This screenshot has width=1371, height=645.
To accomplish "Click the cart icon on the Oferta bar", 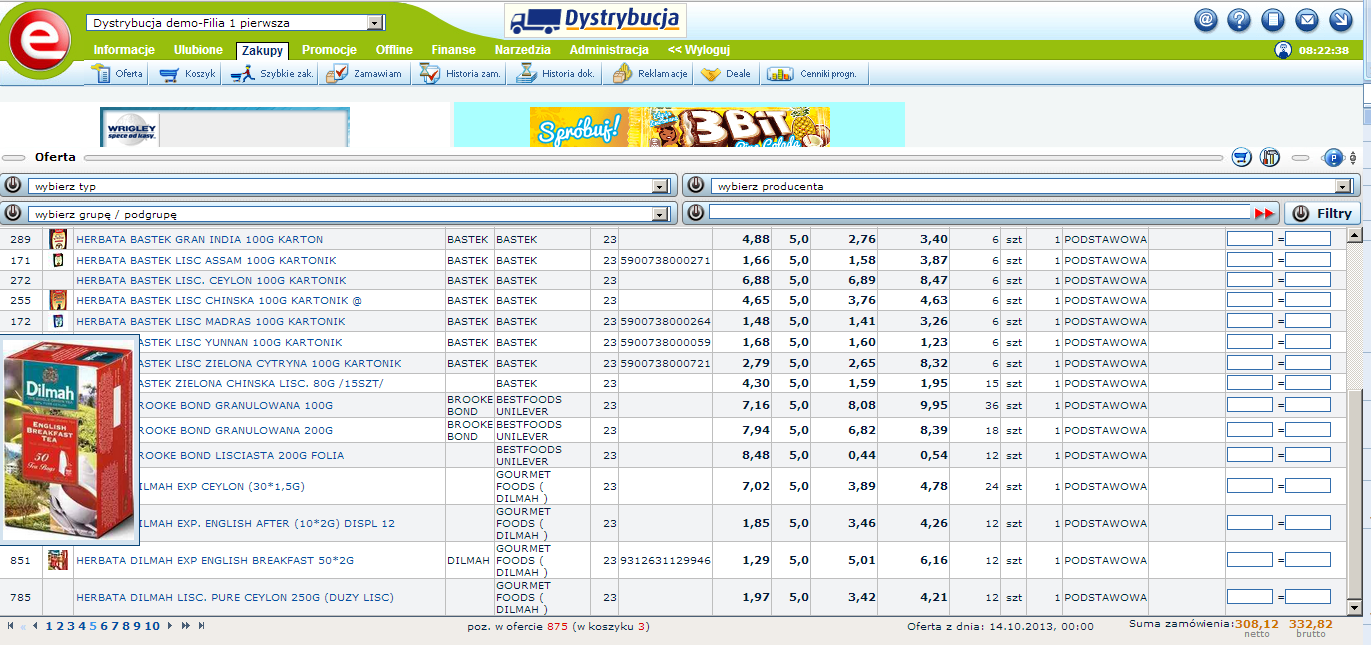I will pyautogui.click(x=1242, y=157).
